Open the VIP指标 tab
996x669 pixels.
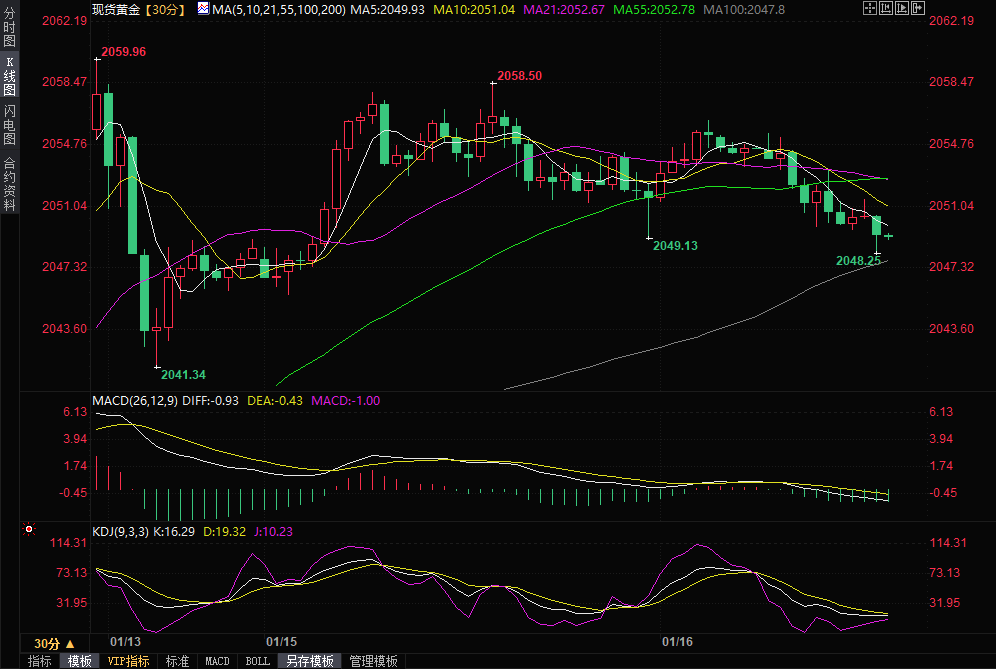(129, 661)
